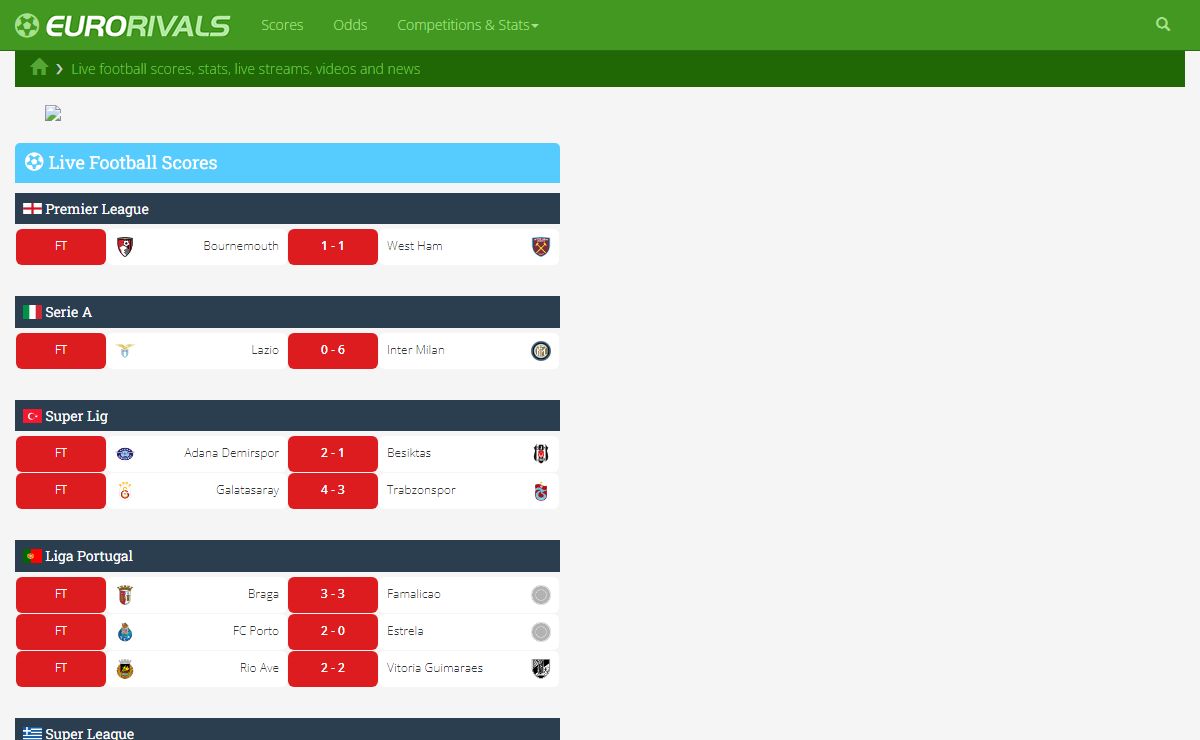Open the Premier League competition header

tap(287, 209)
